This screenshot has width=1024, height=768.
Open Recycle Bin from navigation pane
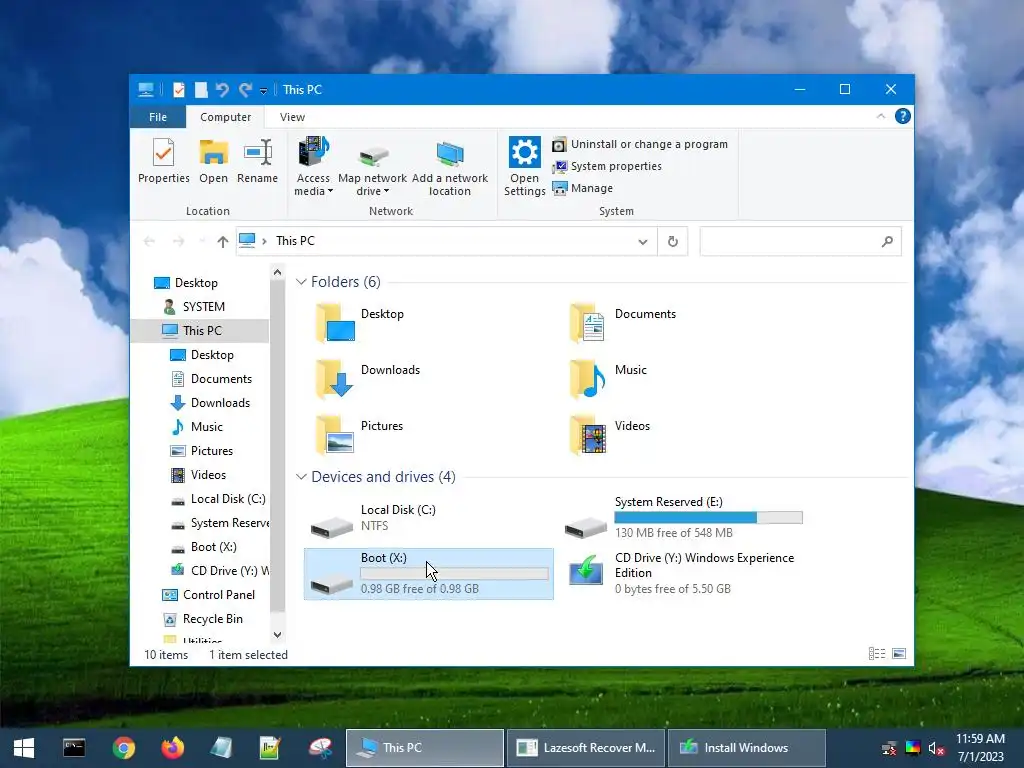tap(212, 619)
